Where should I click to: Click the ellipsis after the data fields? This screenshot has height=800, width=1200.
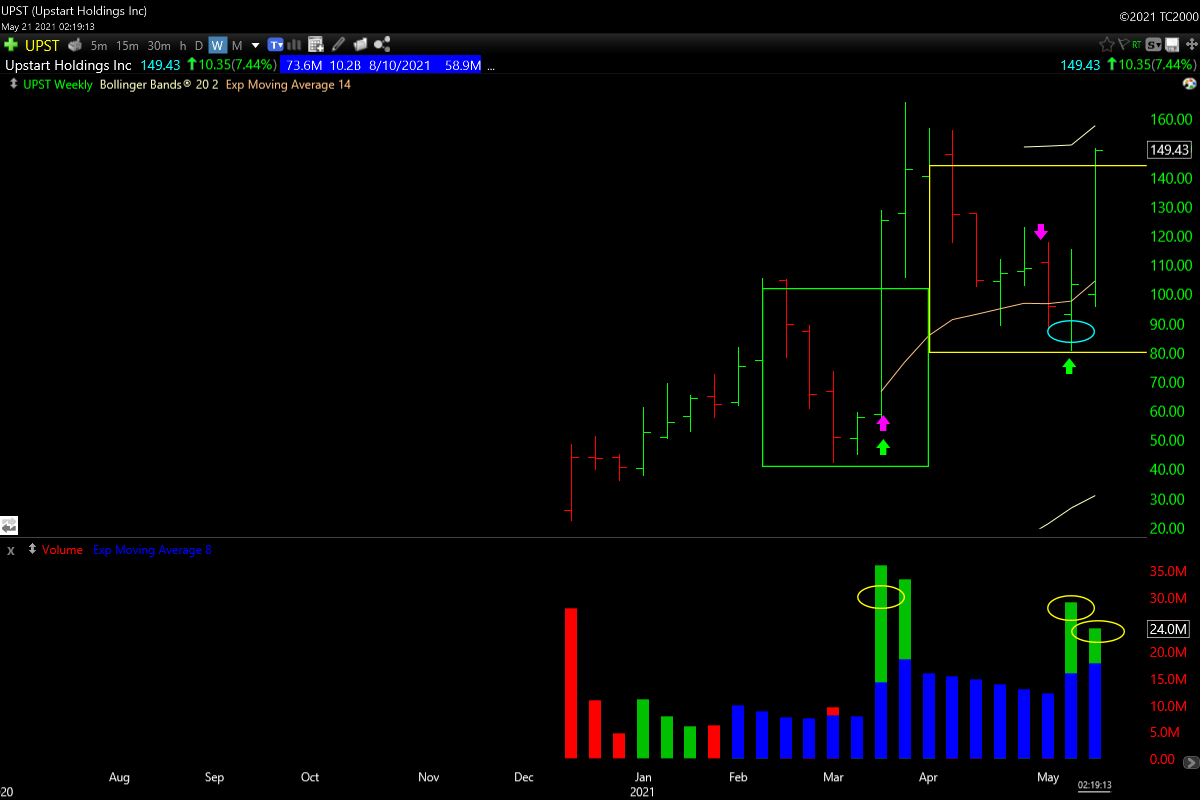coord(491,66)
